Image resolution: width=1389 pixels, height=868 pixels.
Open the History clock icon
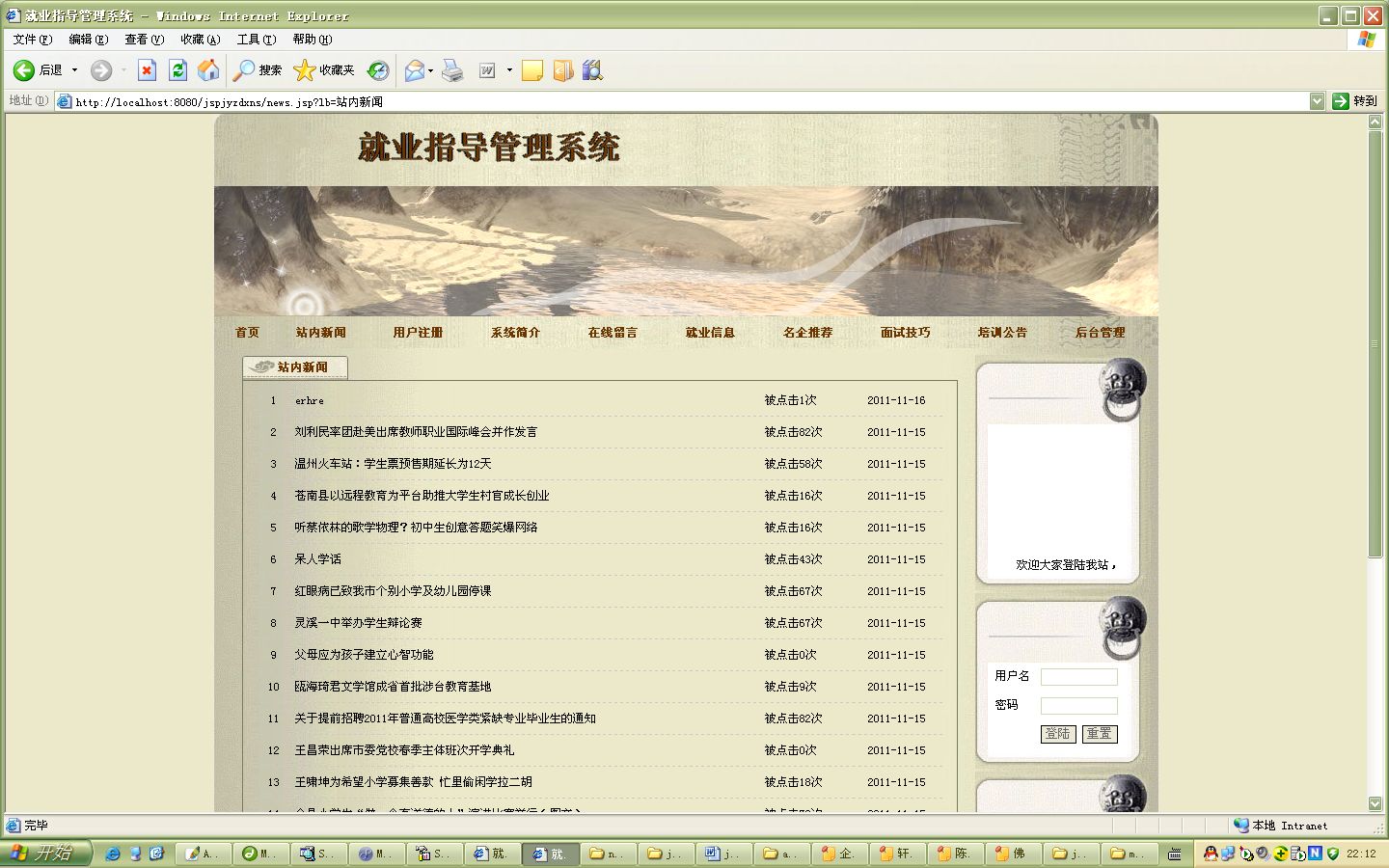coord(378,70)
